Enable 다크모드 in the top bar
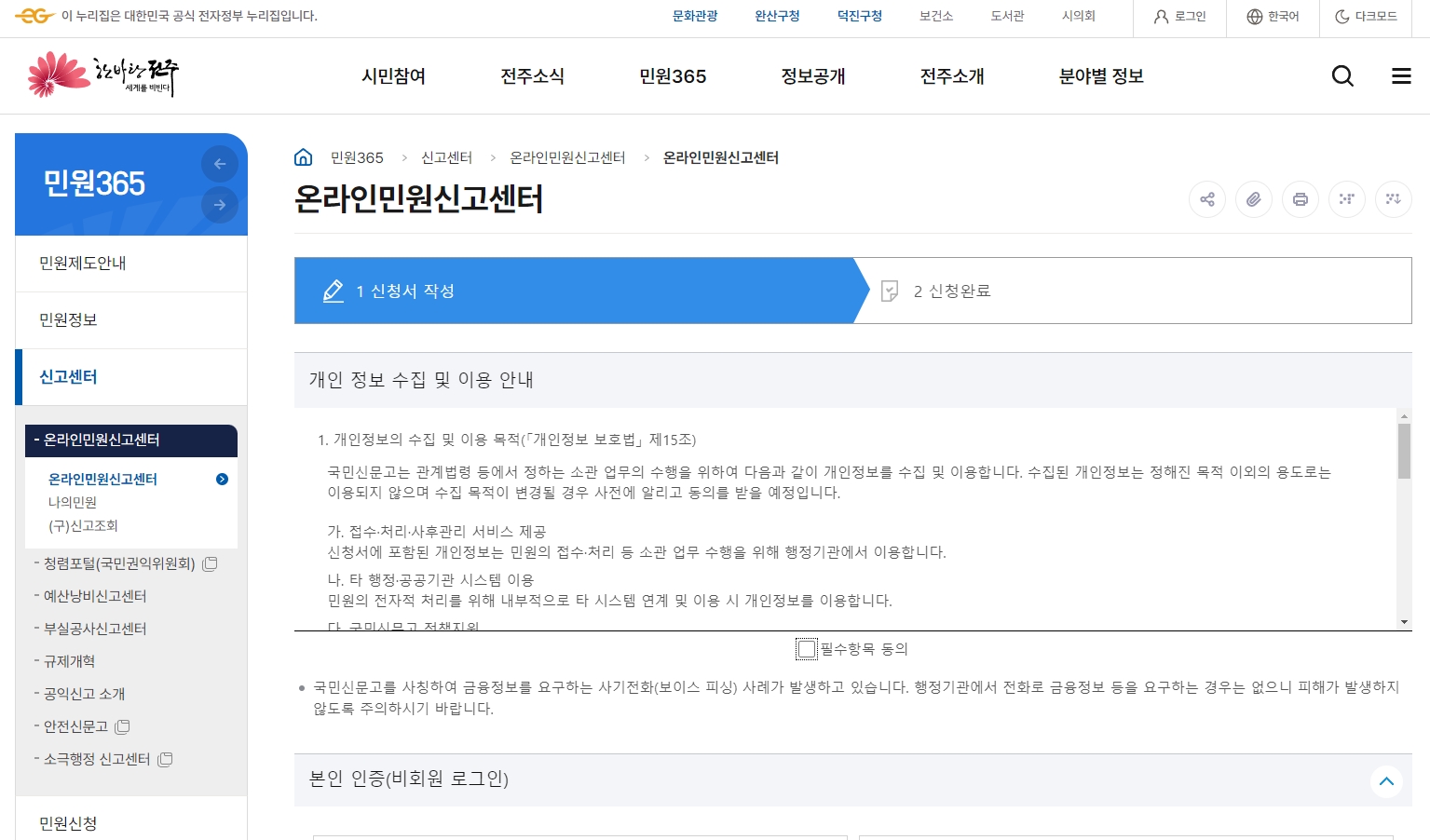This screenshot has height=840, width=1430. coord(1366,17)
